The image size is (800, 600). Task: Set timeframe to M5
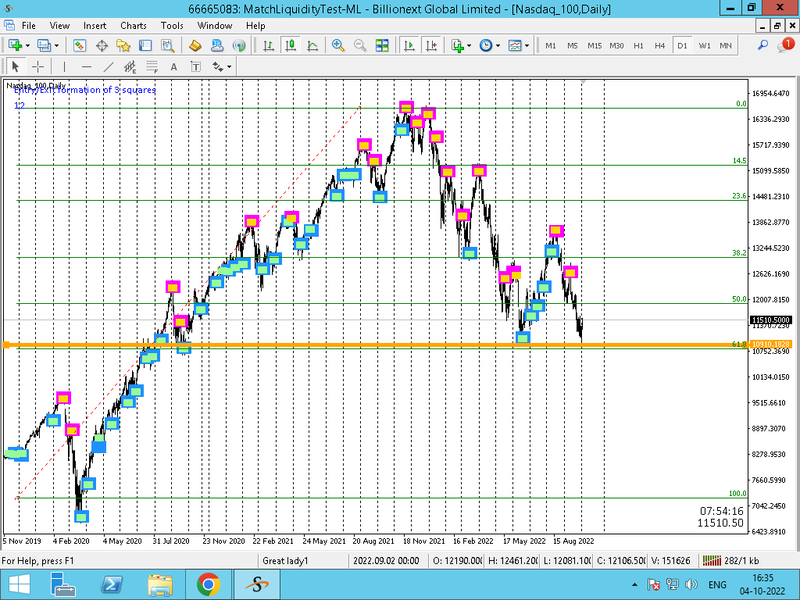(572, 45)
